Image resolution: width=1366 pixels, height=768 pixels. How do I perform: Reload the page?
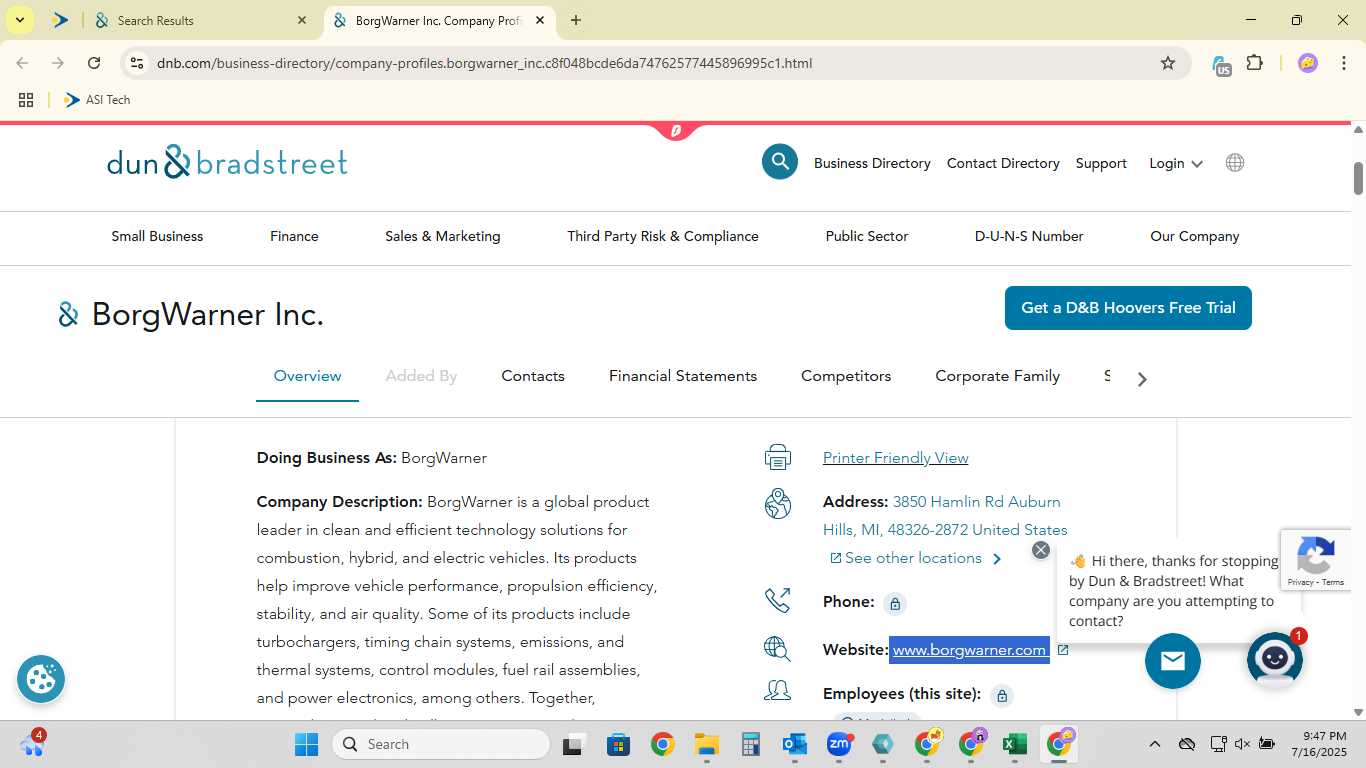tap(94, 63)
